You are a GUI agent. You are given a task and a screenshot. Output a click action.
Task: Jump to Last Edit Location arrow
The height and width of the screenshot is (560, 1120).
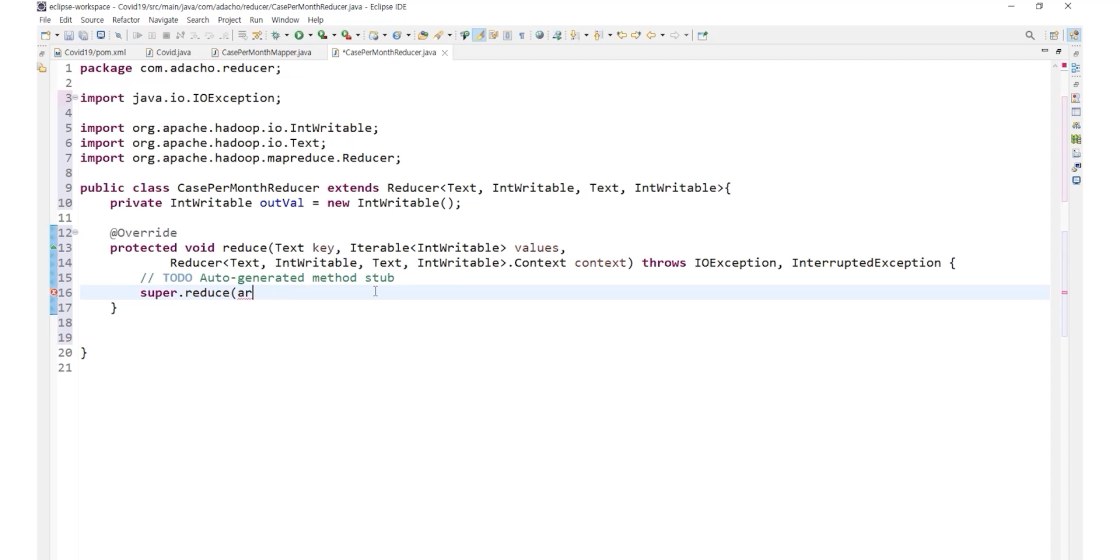tap(620, 35)
